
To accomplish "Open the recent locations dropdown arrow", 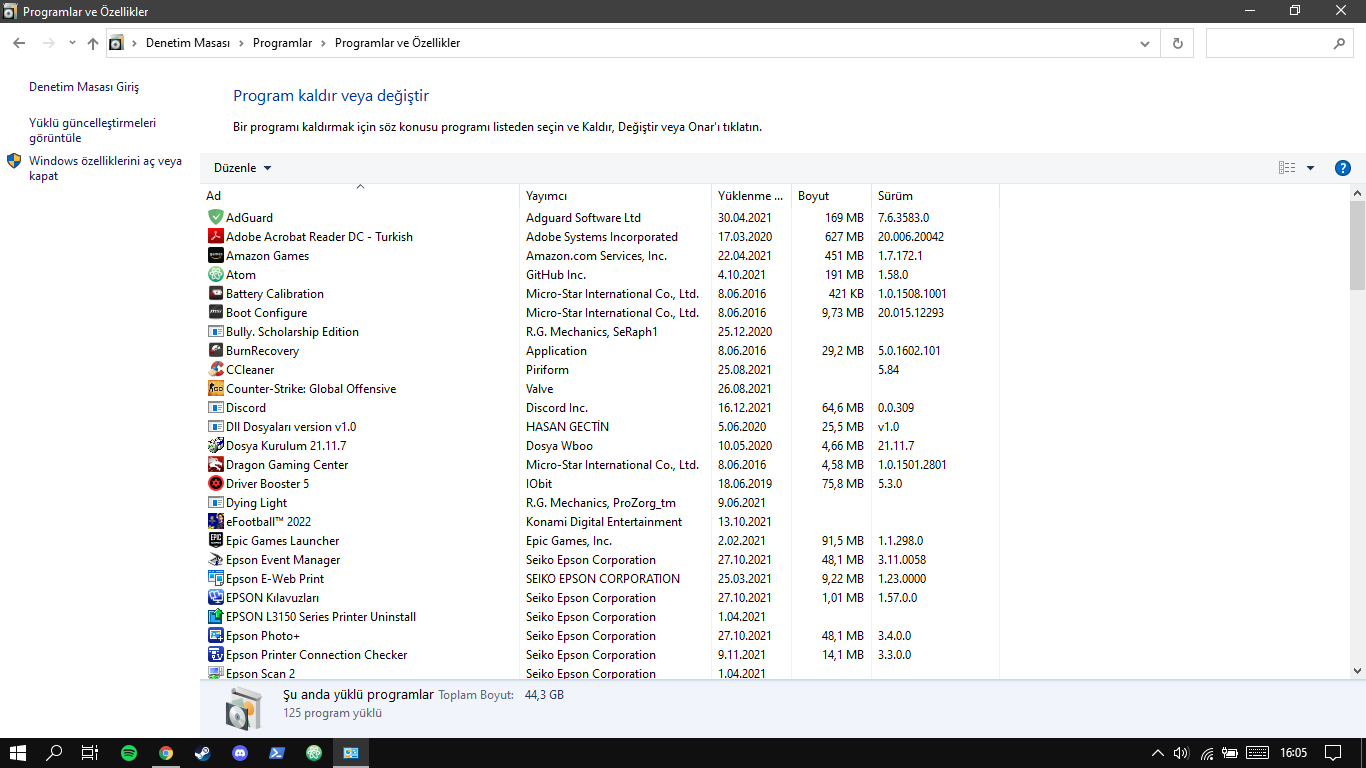I will click(x=72, y=43).
